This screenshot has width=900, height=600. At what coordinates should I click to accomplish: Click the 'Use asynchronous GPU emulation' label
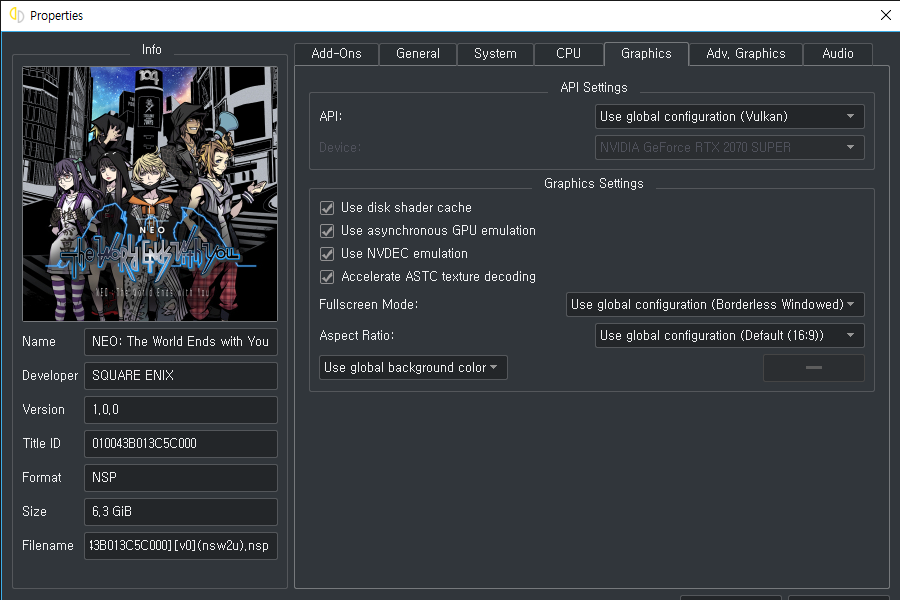(438, 231)
